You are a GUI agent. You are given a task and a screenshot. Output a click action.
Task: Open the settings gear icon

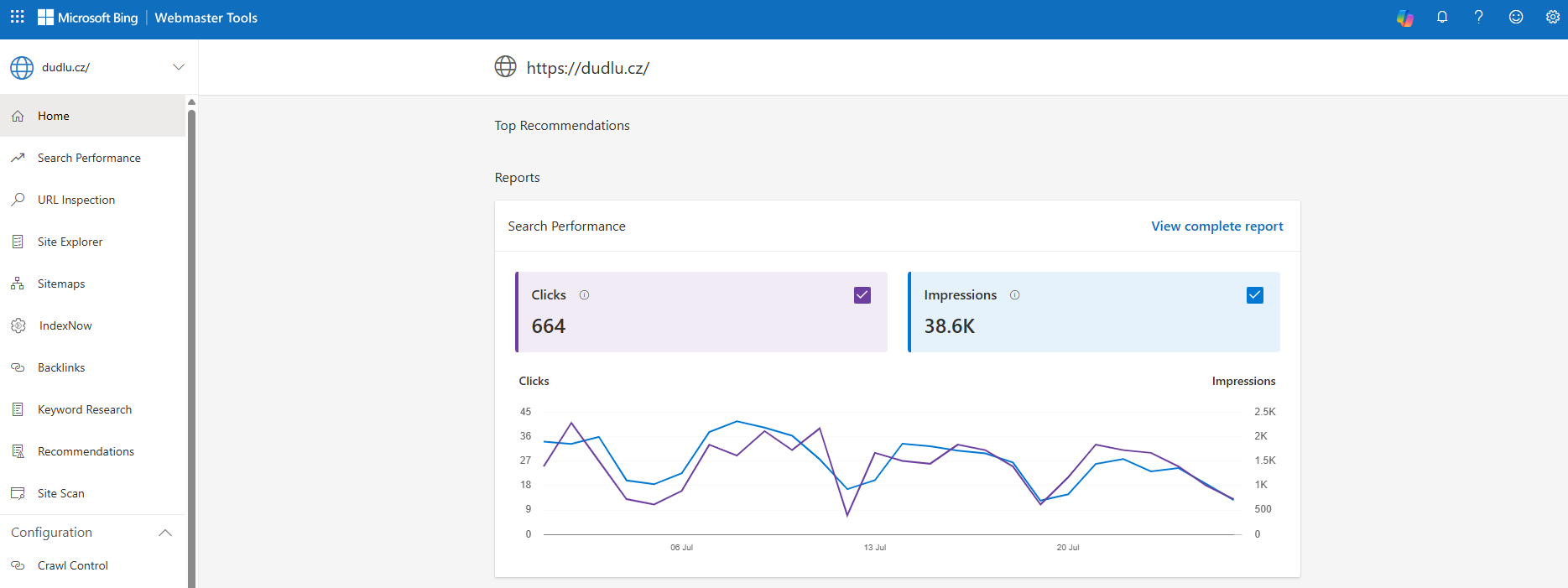[1553, 17]
